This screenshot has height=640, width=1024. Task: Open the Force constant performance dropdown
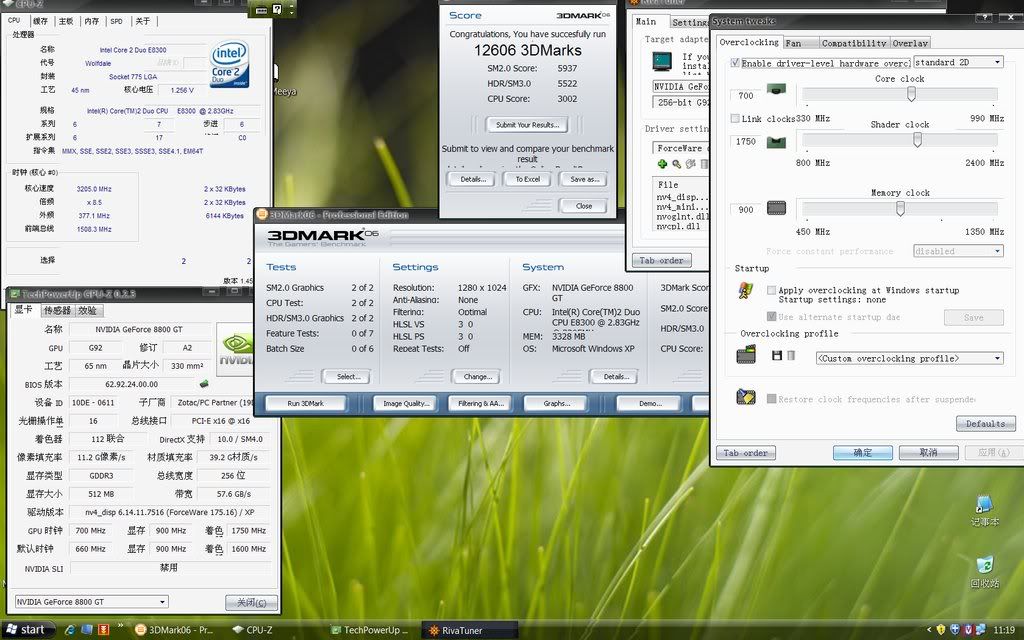click(x=958, y=251)
